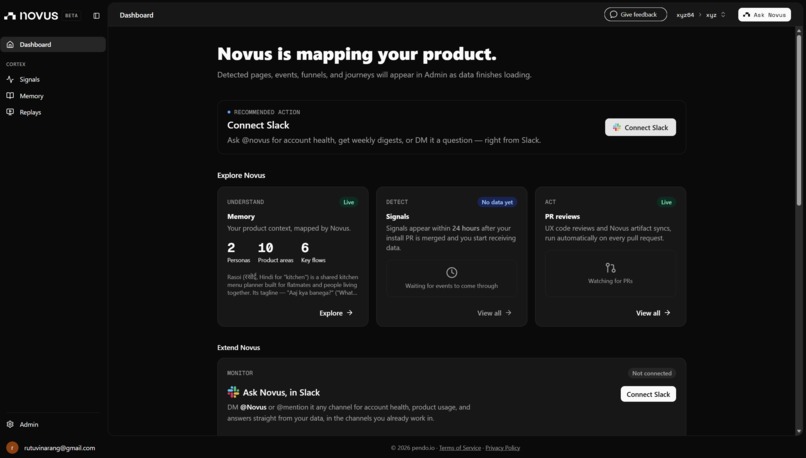Click the Dashboard header title
Image resolution: width=806 pixels, height=458 pixels.
tap(136, 15)
